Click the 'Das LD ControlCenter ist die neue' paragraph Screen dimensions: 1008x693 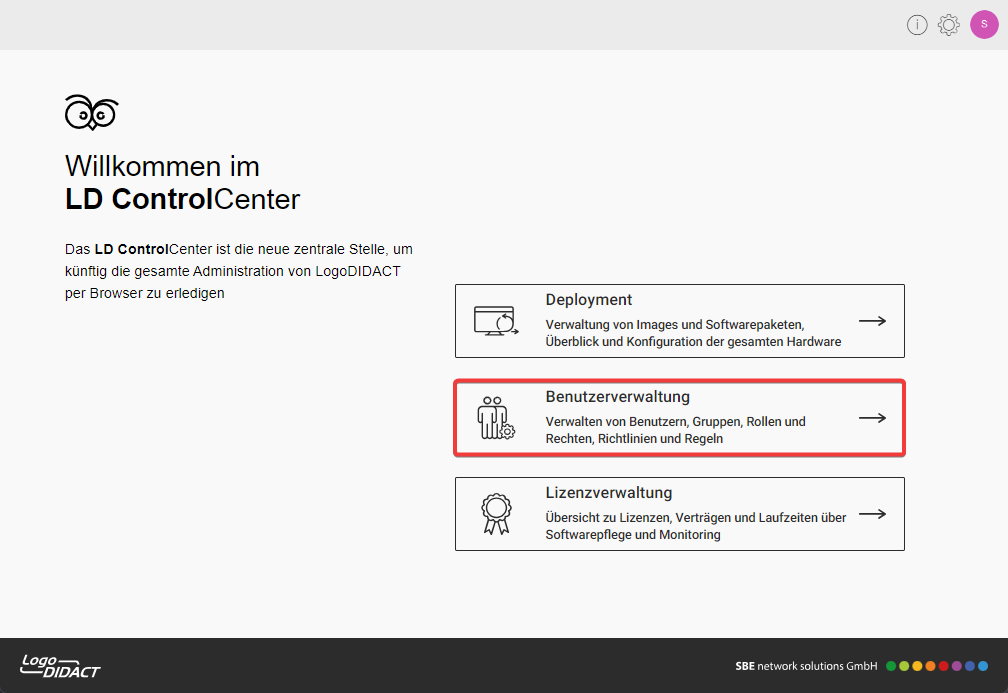click(x=238, y=271)
